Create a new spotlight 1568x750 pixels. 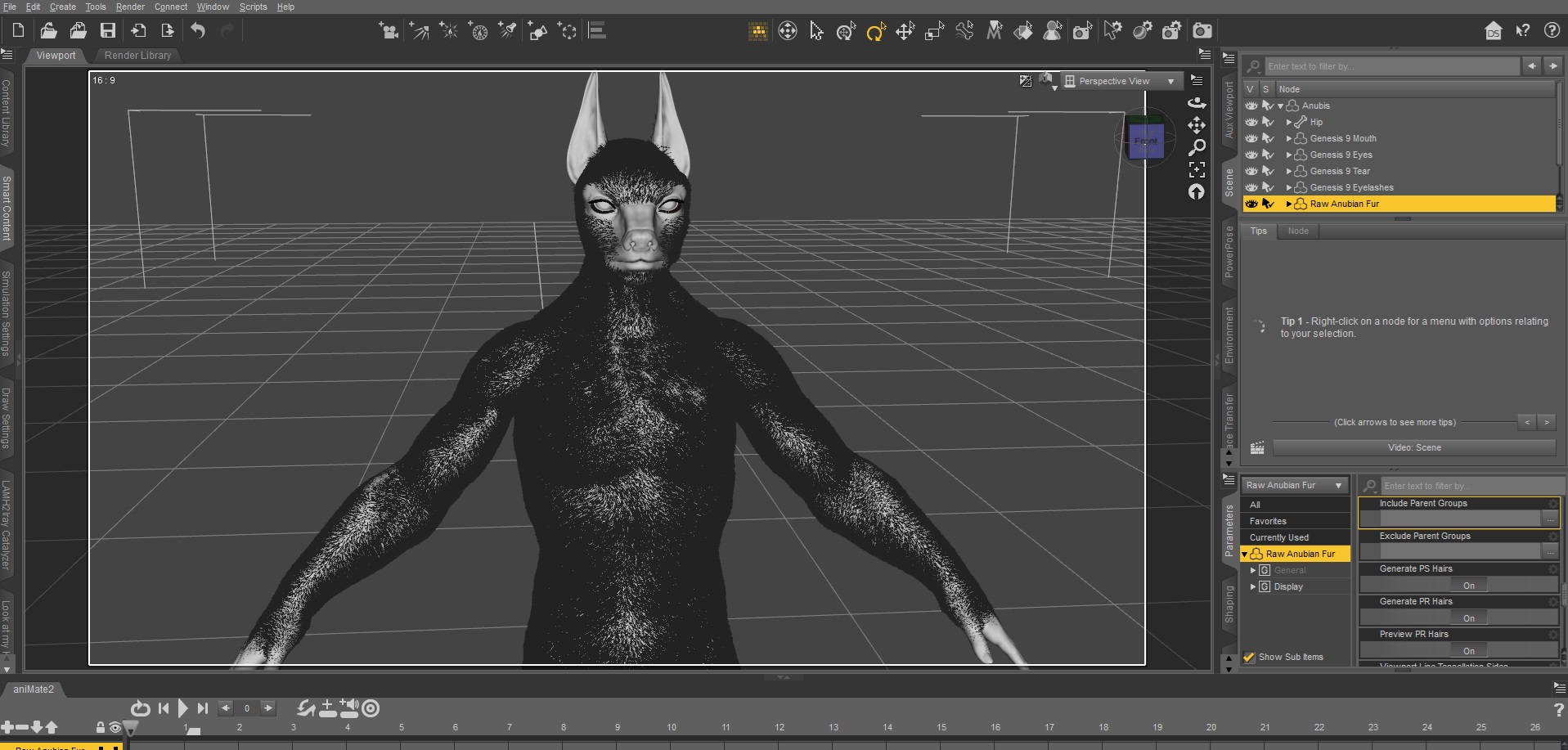click(508, 31)
